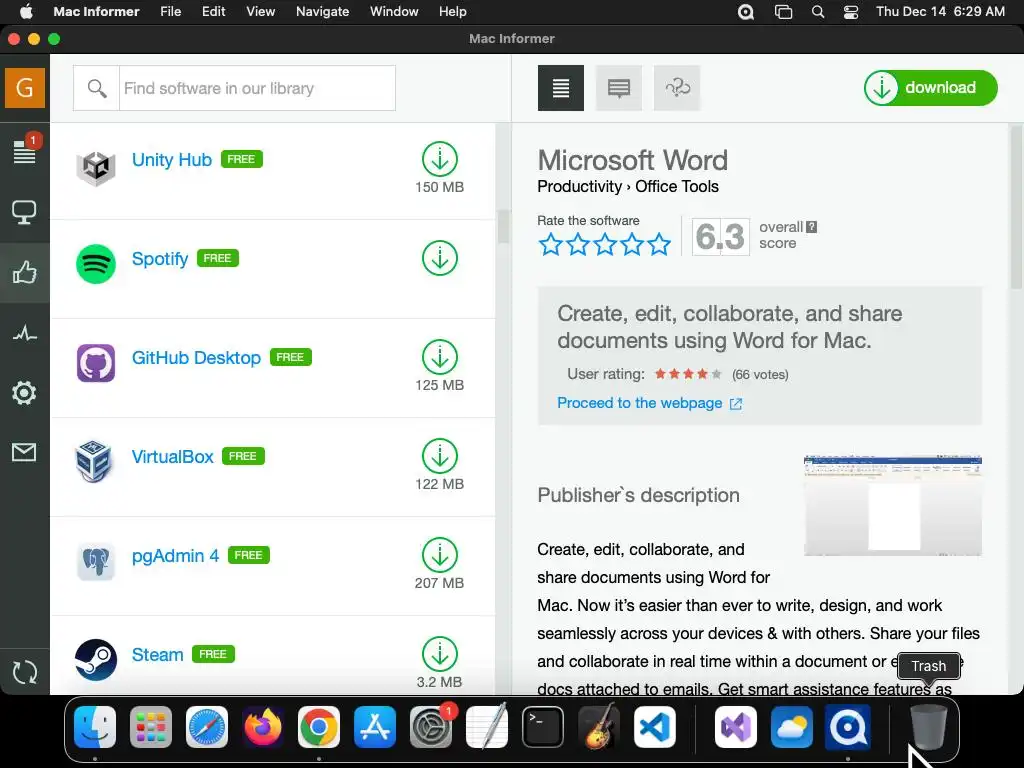This screenshot has width=1024, height=768.
Task: Click the pgAdmin 4 elephant icon
Action: click(x=96, y=561)
